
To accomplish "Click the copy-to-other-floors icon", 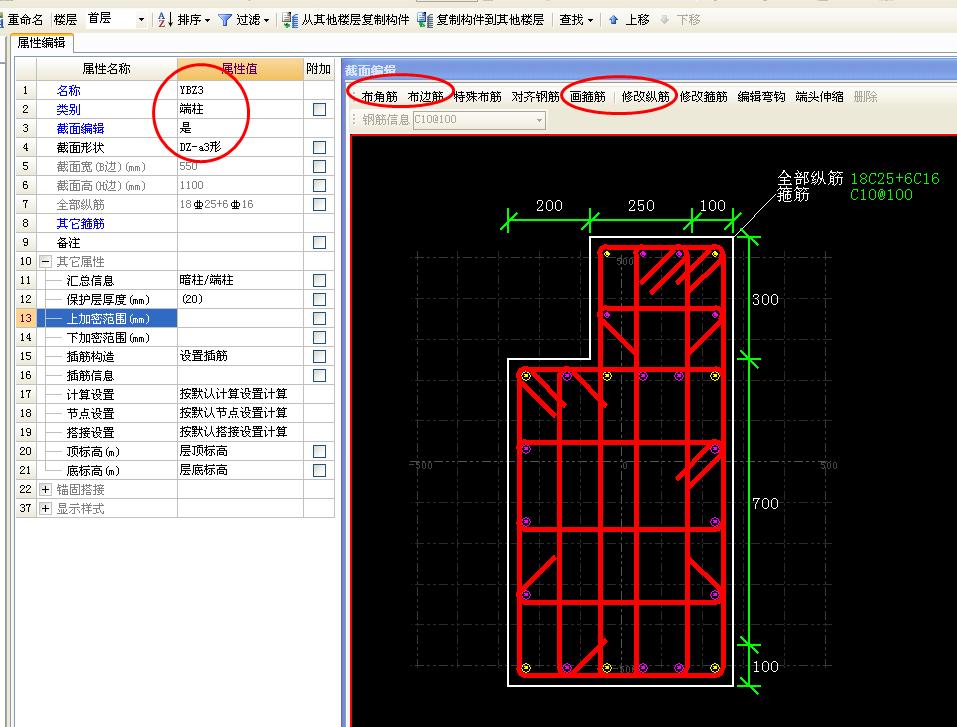I will pyautogui.click(x=425, y=20).
